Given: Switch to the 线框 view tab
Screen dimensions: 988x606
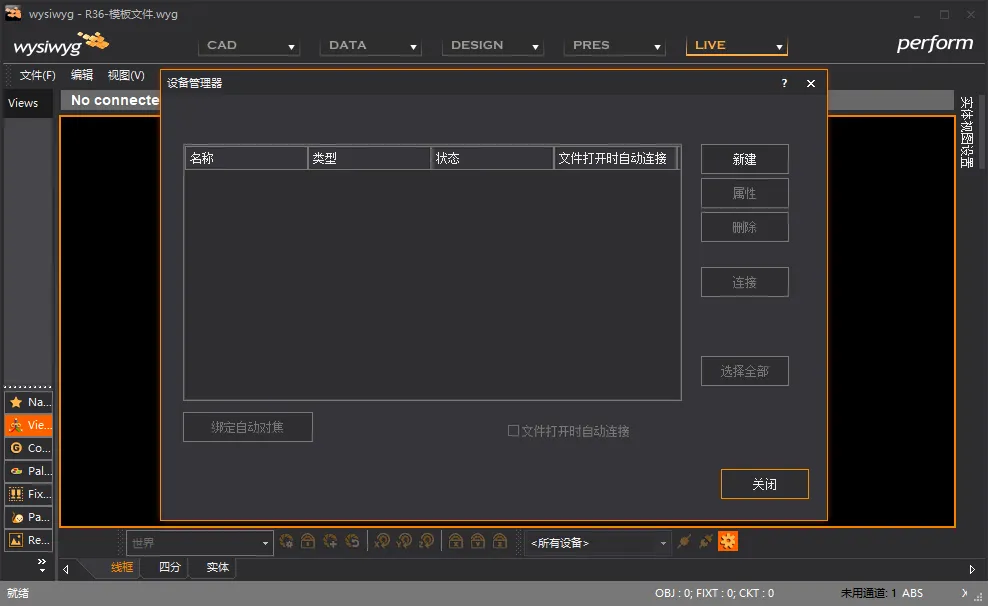Looking at the screenshot, I should pos(122,567).
